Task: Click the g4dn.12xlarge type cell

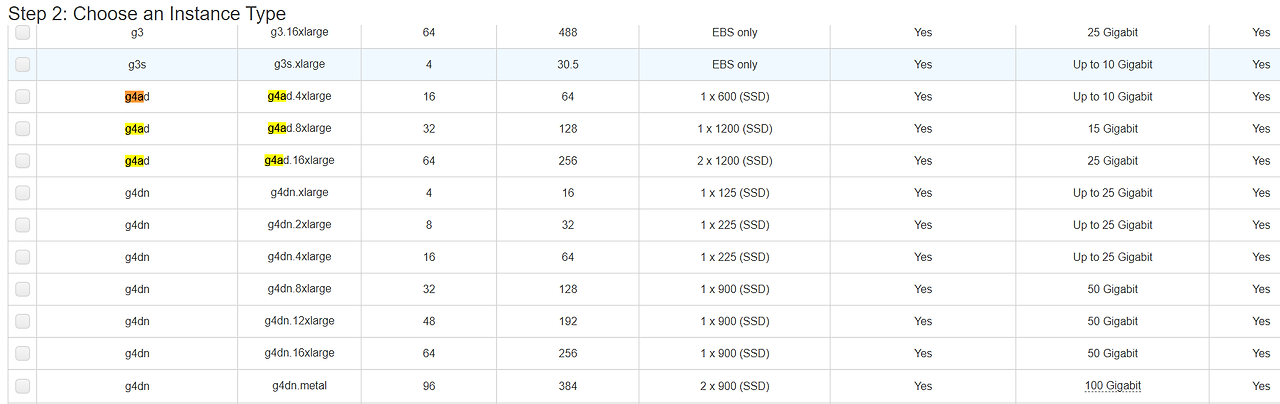Action: [299, 321]
